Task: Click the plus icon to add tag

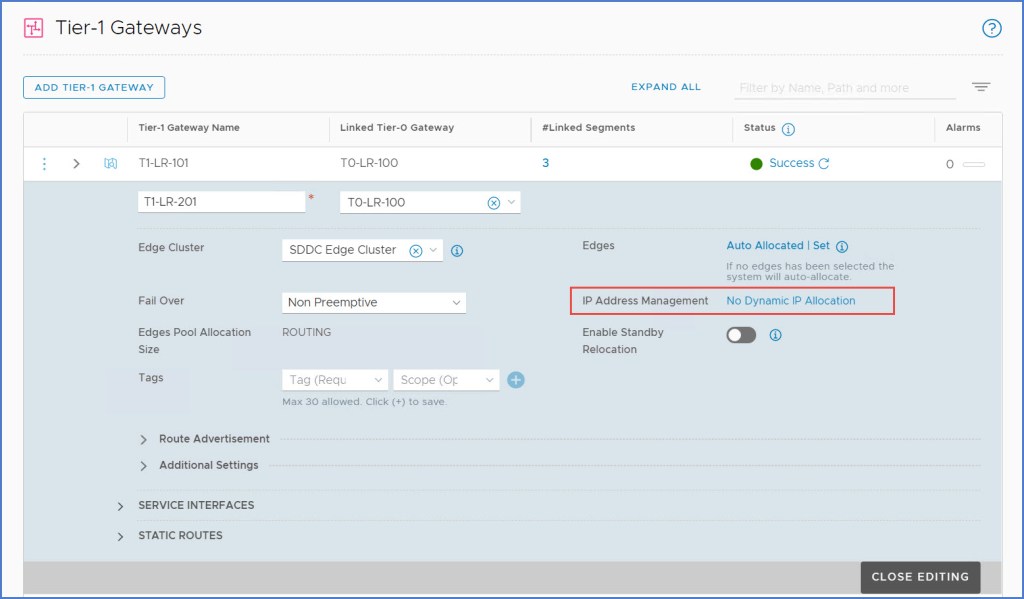Action: coord(516,380)
